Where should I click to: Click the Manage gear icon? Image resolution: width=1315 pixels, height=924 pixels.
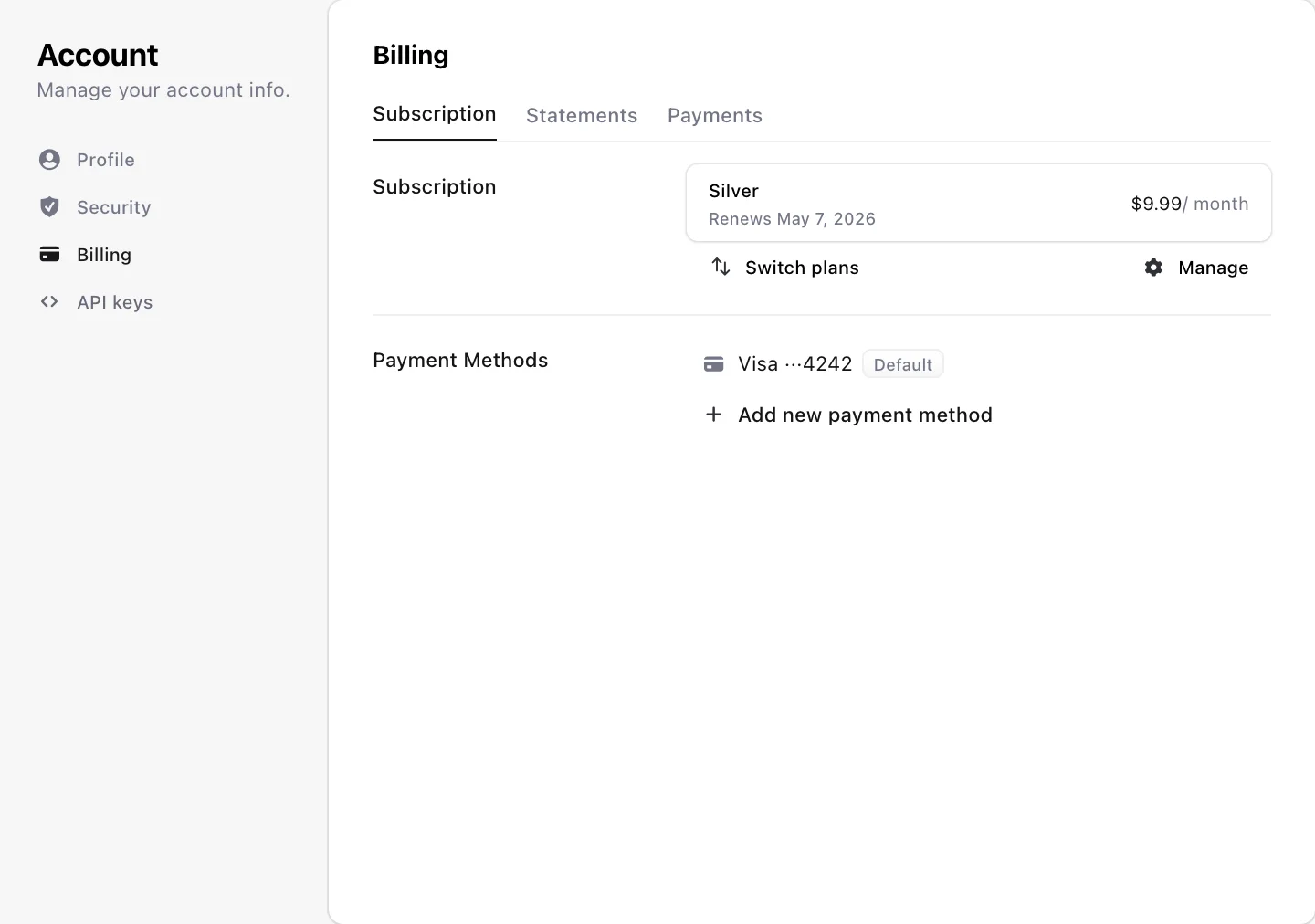(1153, 268)
